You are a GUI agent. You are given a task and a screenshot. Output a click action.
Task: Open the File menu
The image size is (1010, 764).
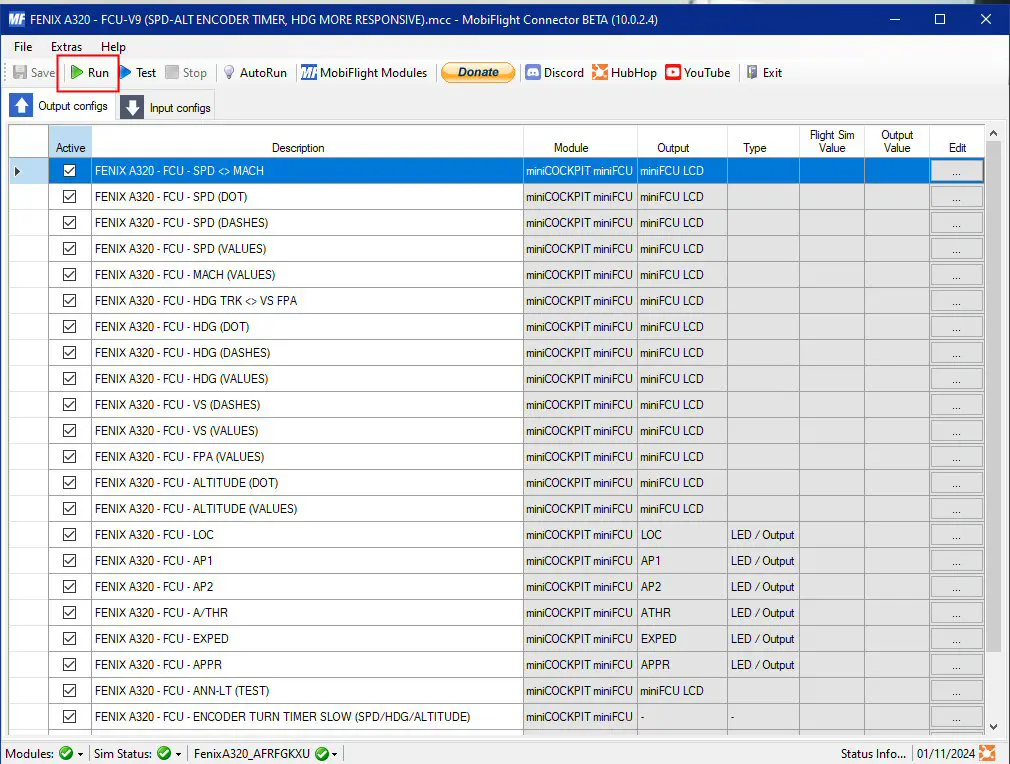point(23,46)
